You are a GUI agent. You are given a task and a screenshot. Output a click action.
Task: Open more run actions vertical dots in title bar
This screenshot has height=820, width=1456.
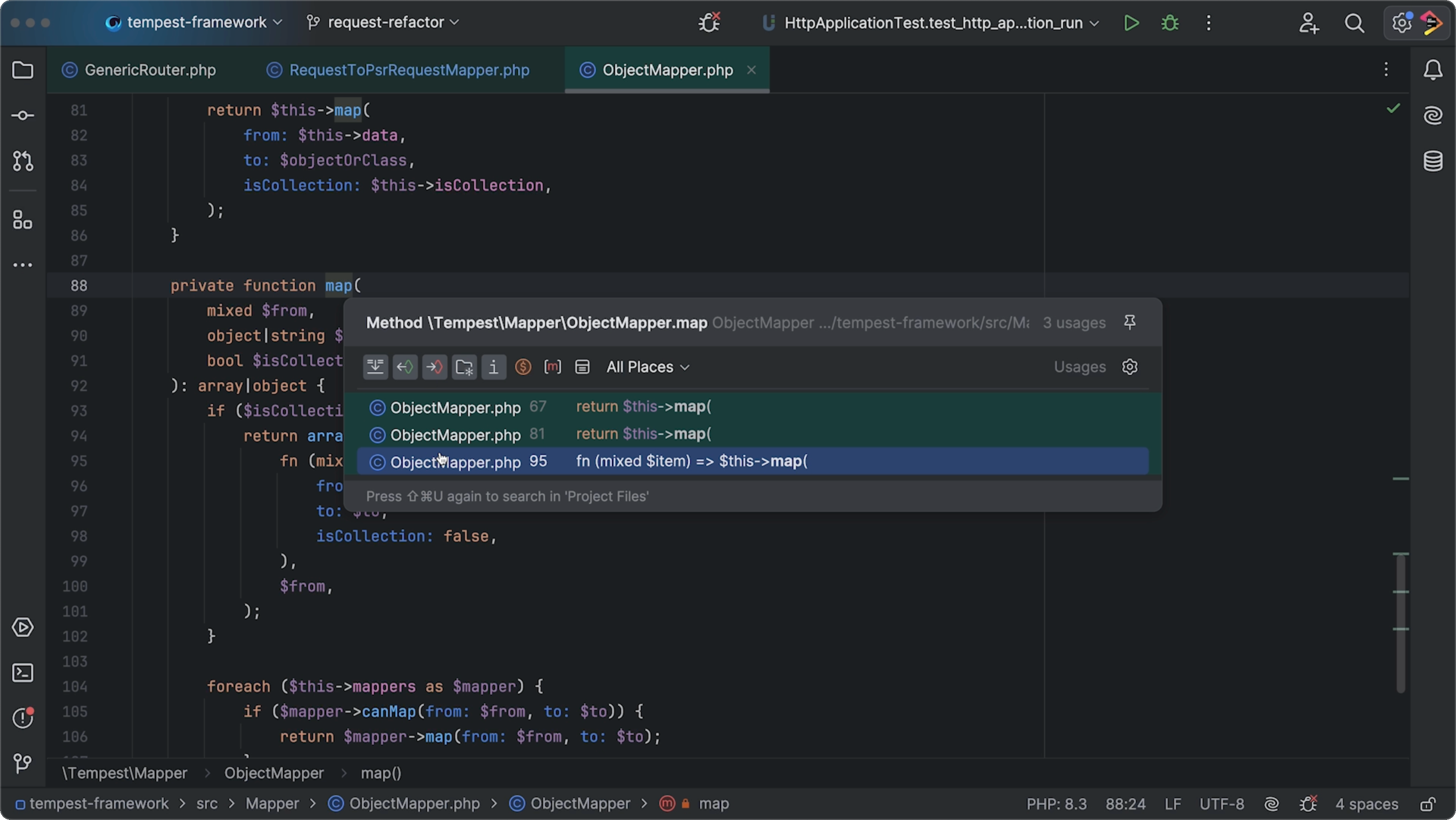coord(1208,23)
